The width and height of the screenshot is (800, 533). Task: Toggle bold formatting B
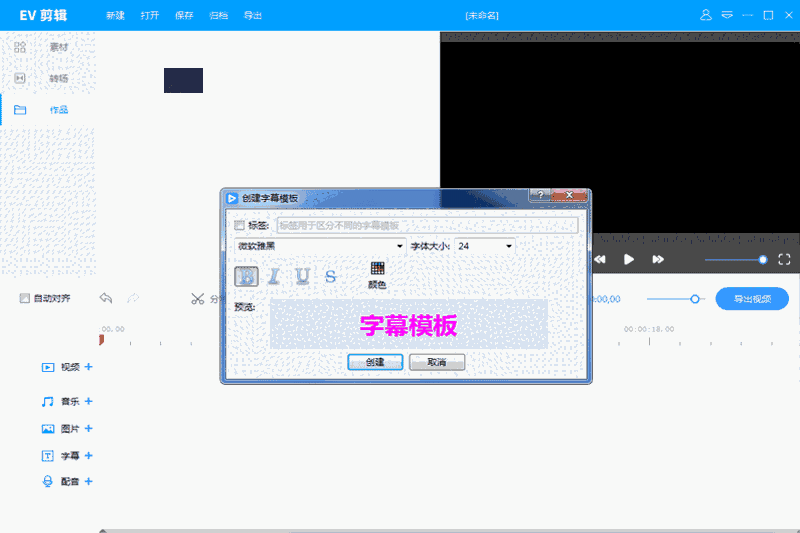(246, 276)
